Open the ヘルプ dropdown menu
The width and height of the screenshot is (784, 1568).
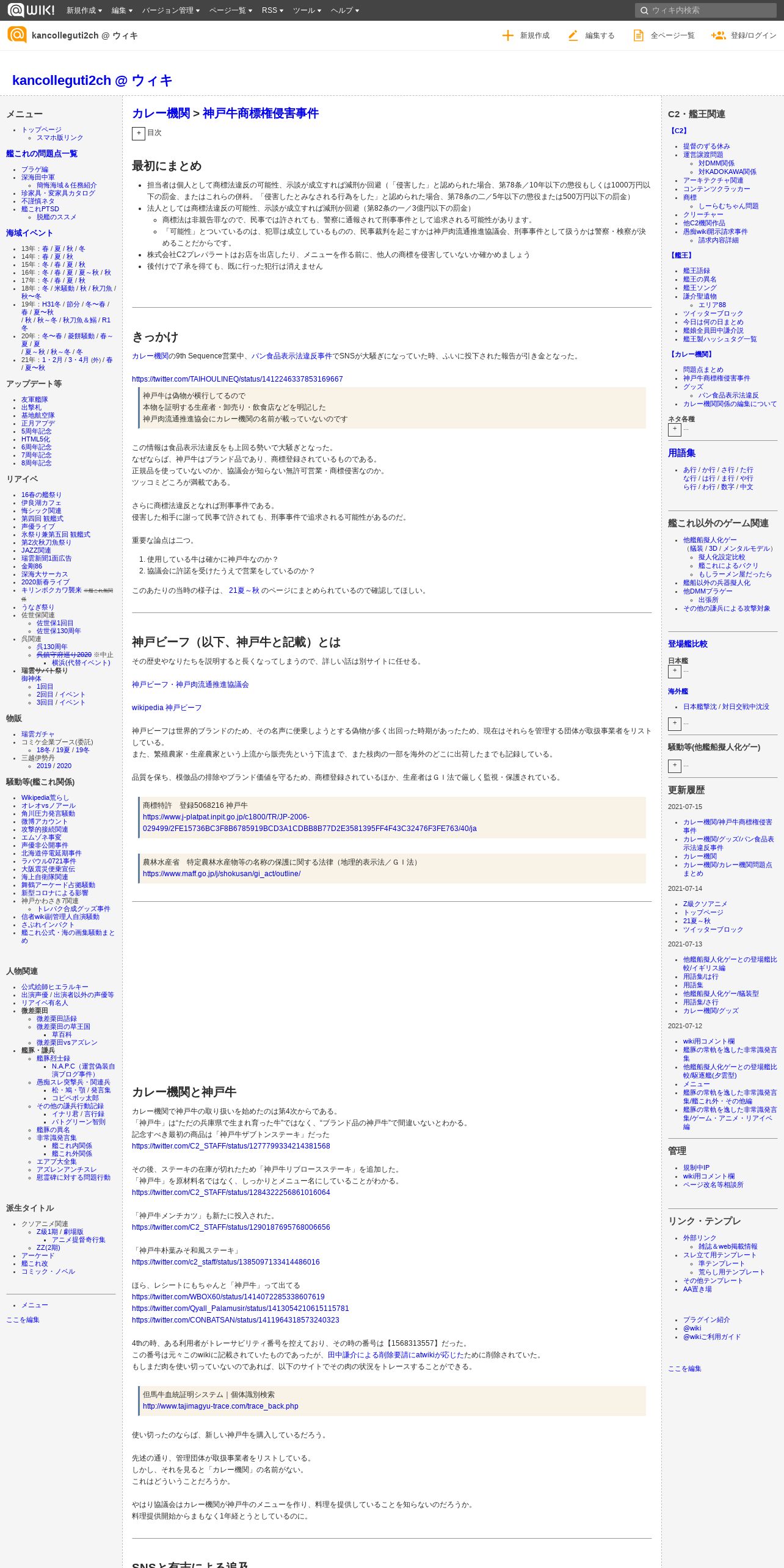345,10
